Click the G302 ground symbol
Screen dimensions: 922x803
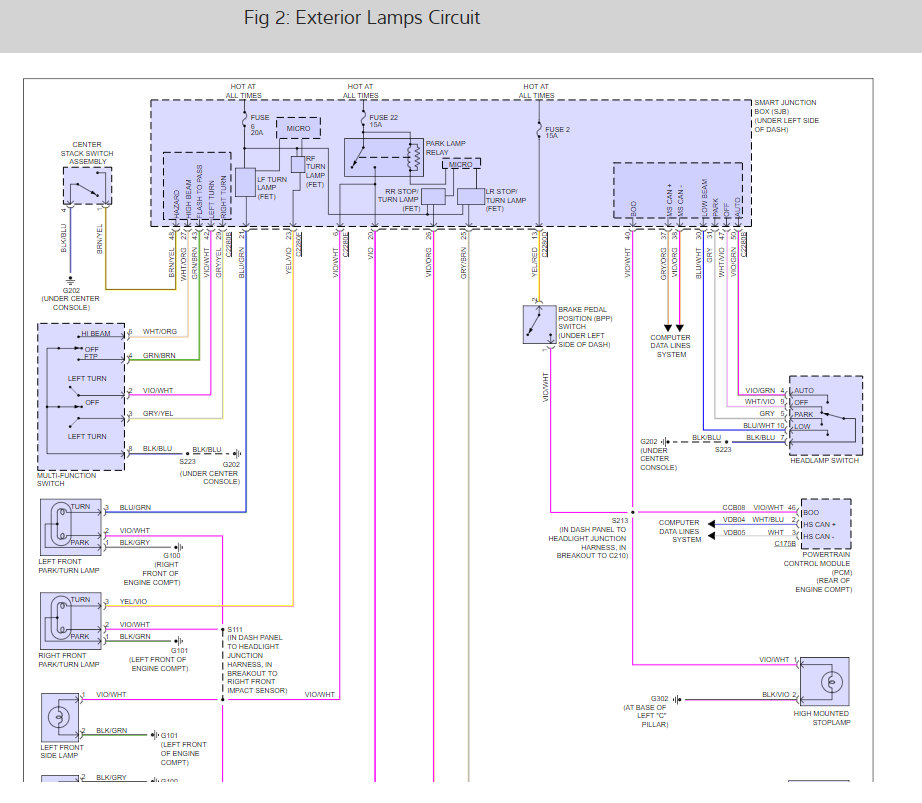677,700
